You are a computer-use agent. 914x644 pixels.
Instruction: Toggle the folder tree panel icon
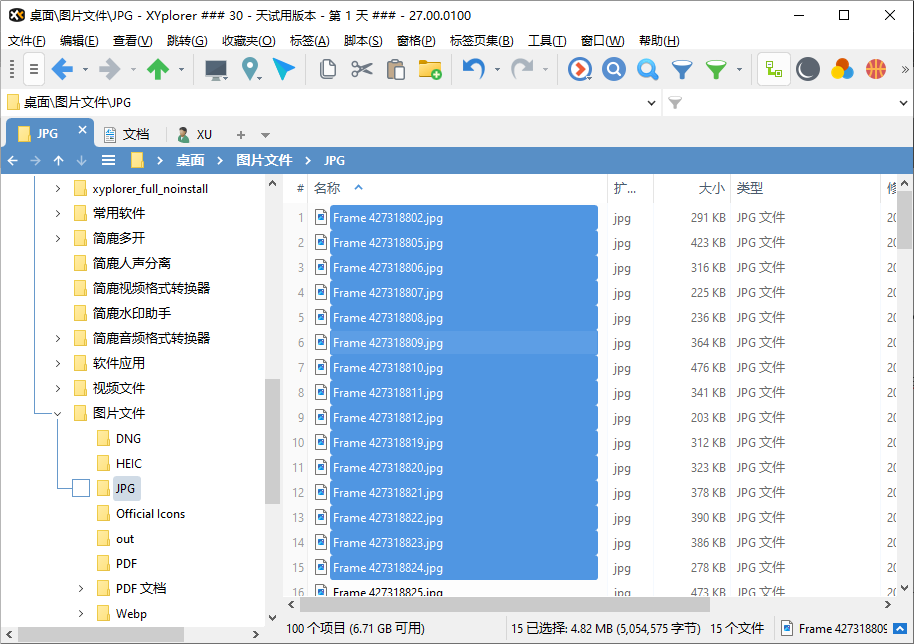point(773,69)
